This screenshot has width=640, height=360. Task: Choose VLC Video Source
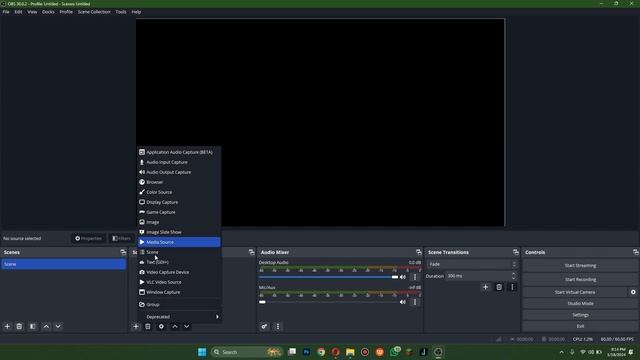pyautogui.click(x=180, y=282)
